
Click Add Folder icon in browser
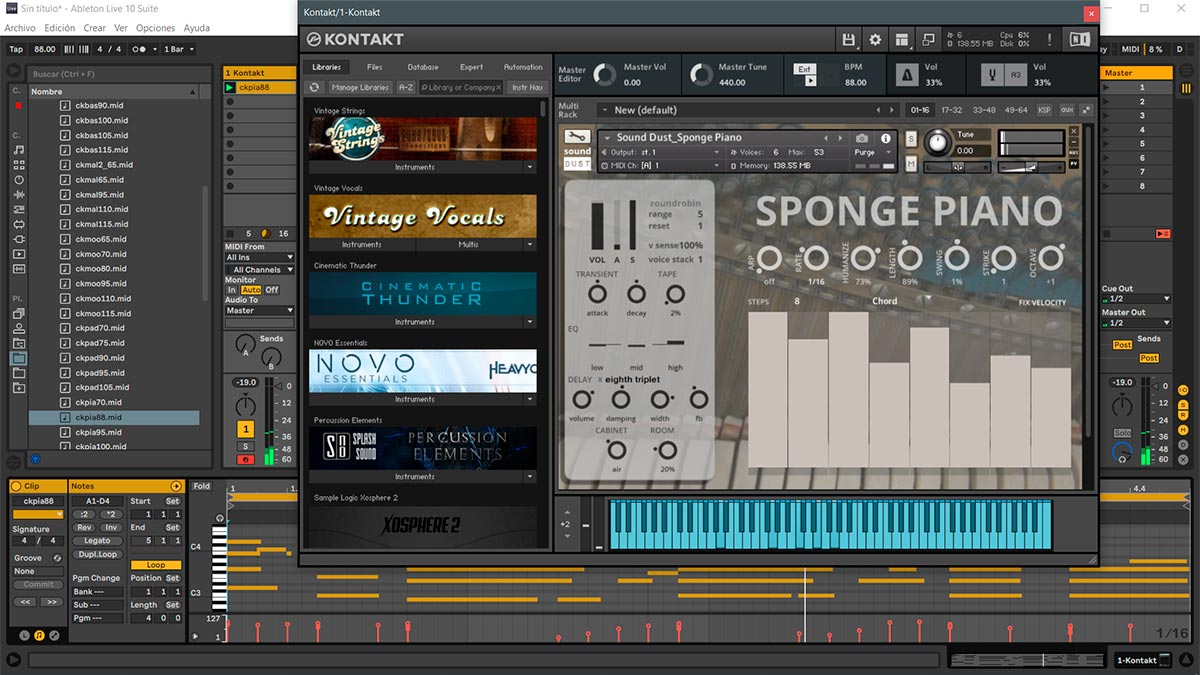coord(19,387)
